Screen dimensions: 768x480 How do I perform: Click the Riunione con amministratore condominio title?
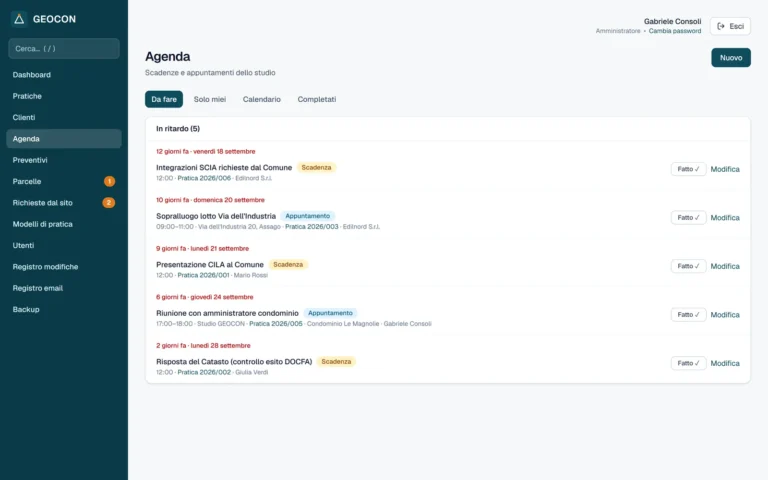point(227,313)
